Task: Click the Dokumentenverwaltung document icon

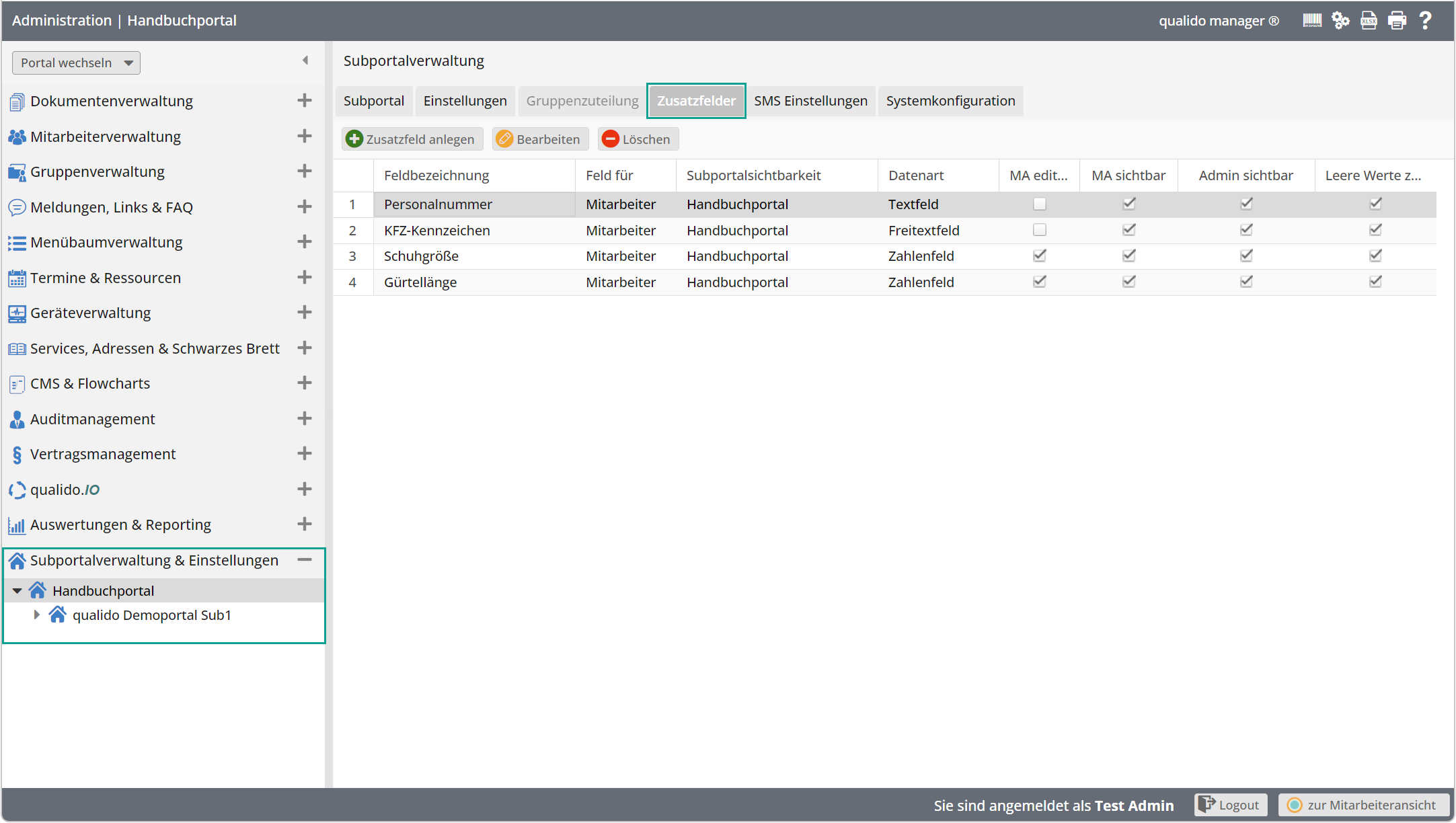Action: [x=17, y=102]
